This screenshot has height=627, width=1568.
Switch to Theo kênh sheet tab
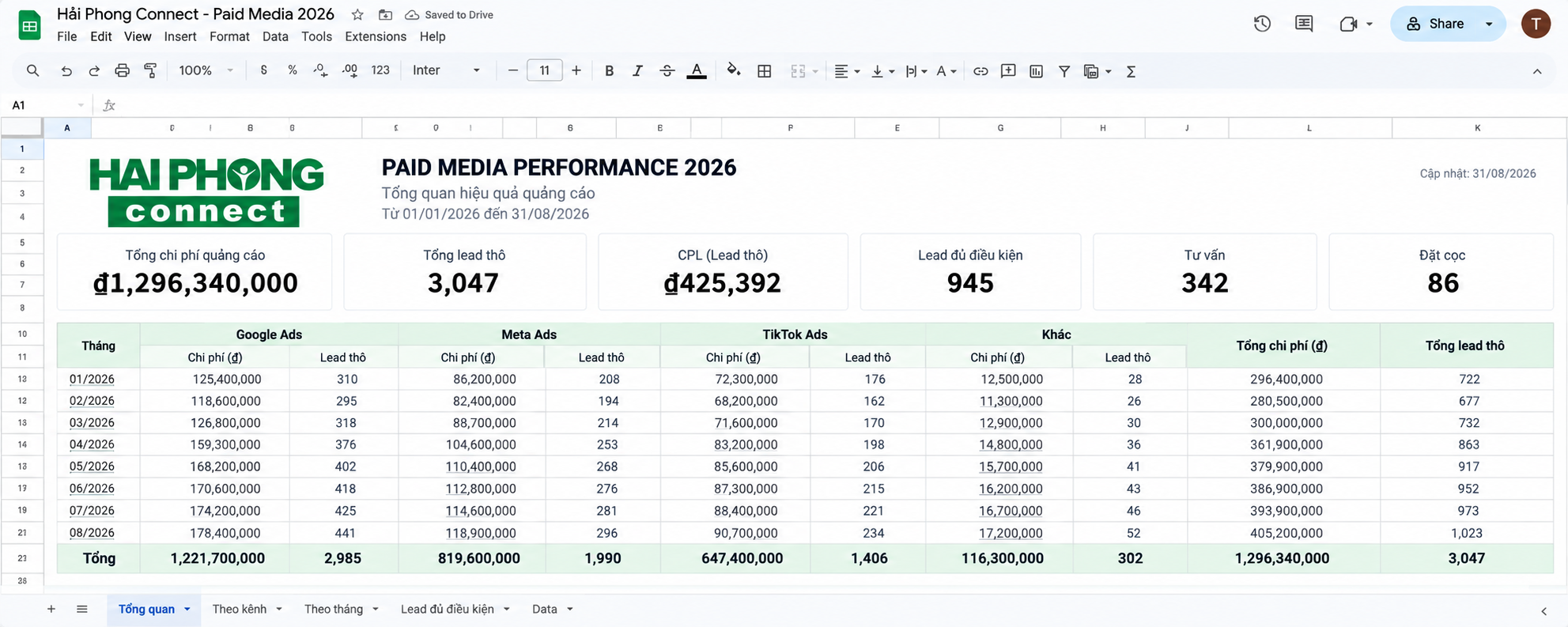point(239,609)
